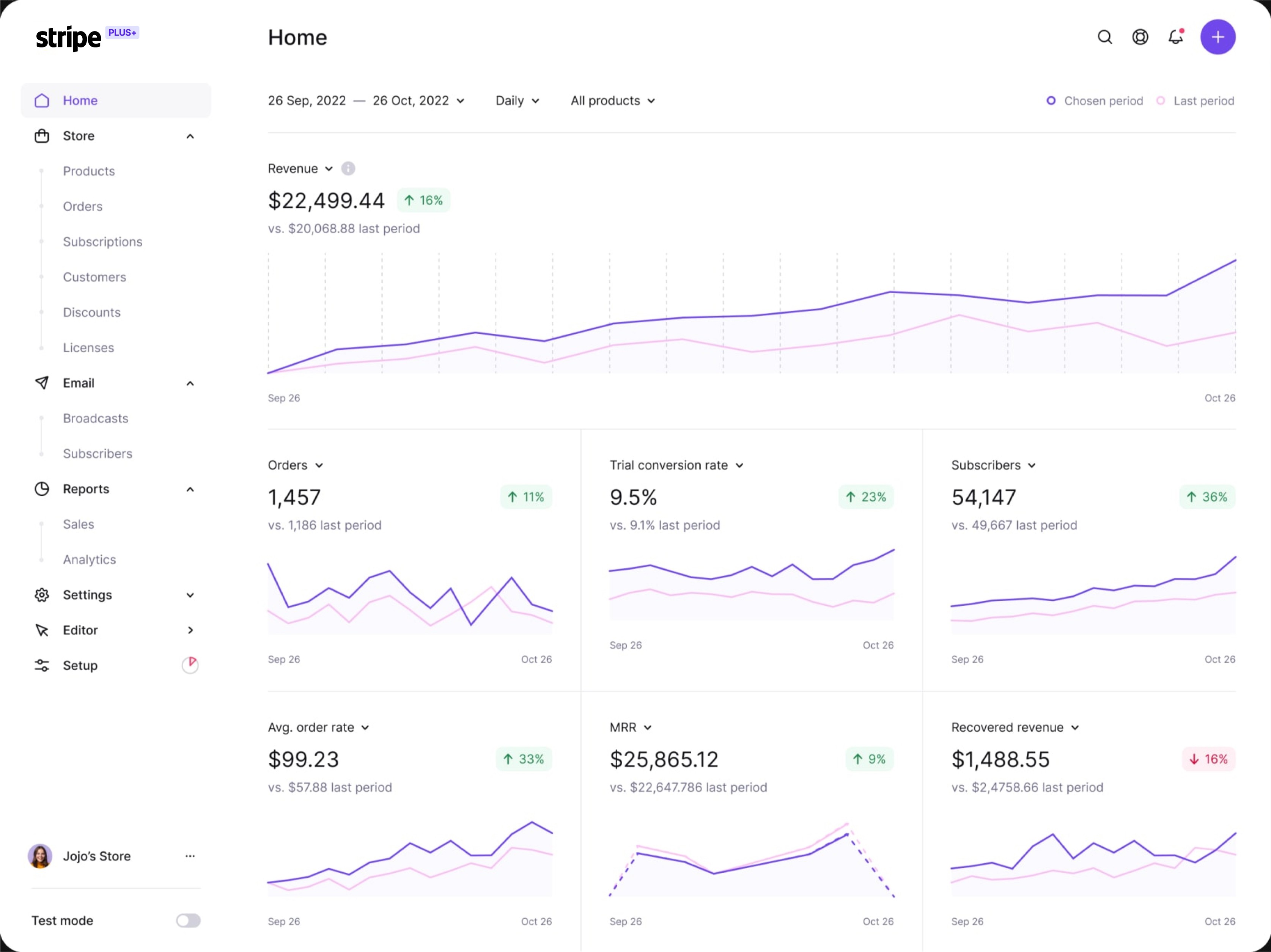The width and height of the screenshot is (1271, 952).
Task: Click Jojo's Store avatar picture
Action: coord(40,856)
